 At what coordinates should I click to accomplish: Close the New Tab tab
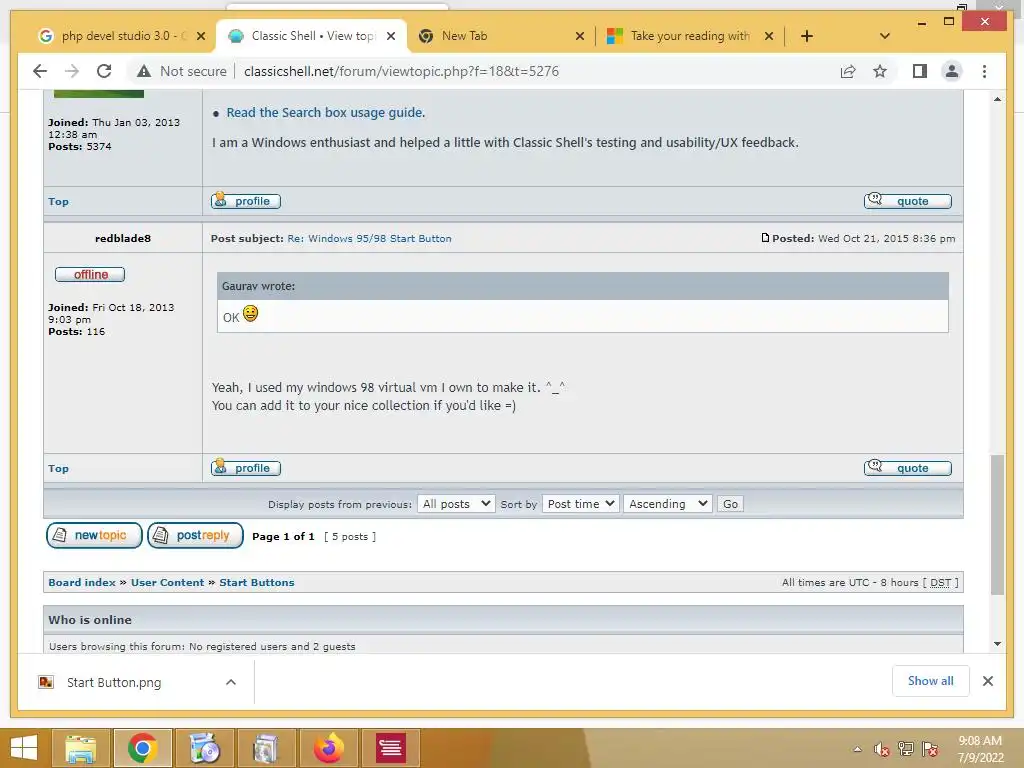tap(579, 36)
